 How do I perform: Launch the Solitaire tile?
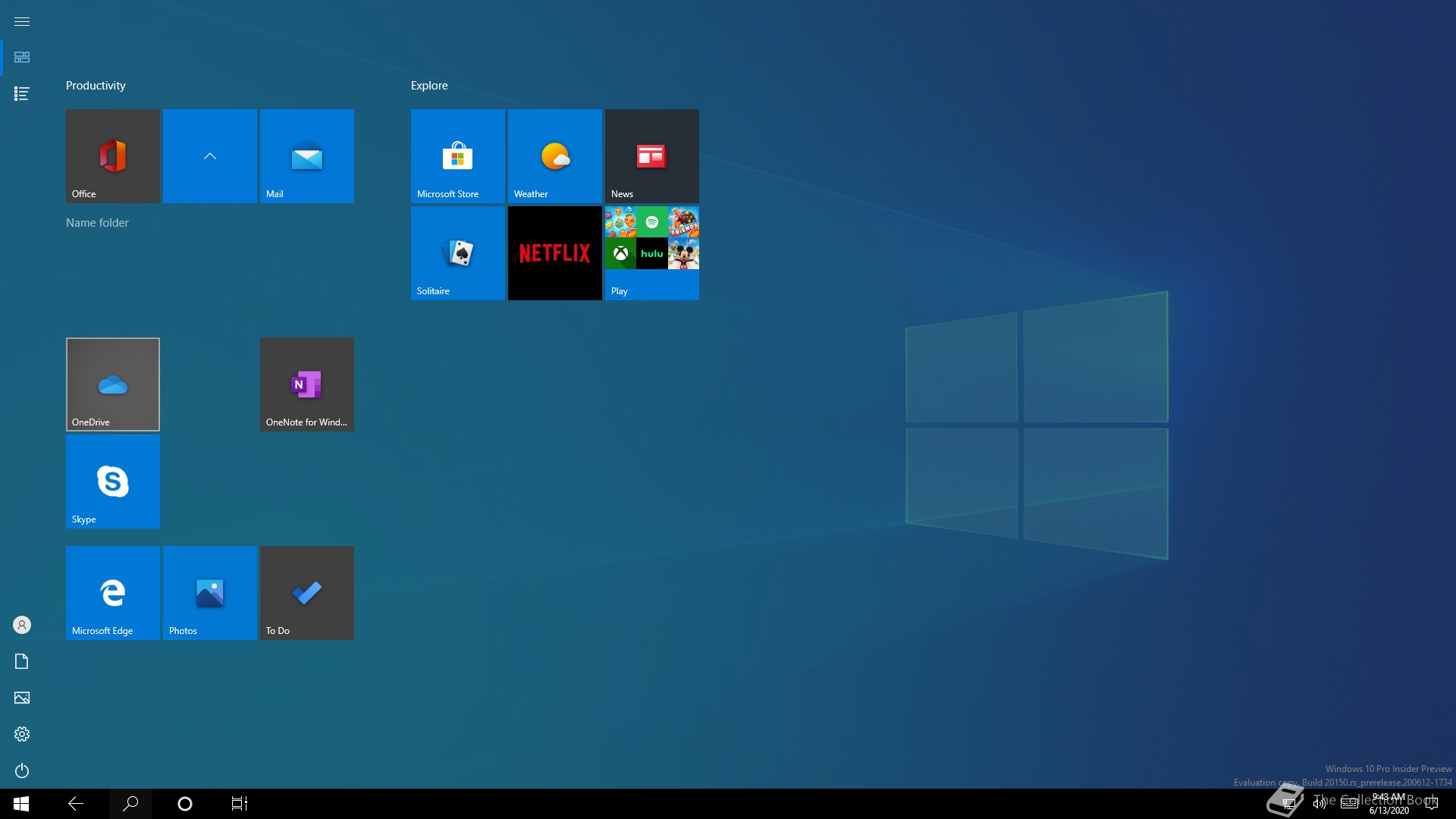pos(458,253)
